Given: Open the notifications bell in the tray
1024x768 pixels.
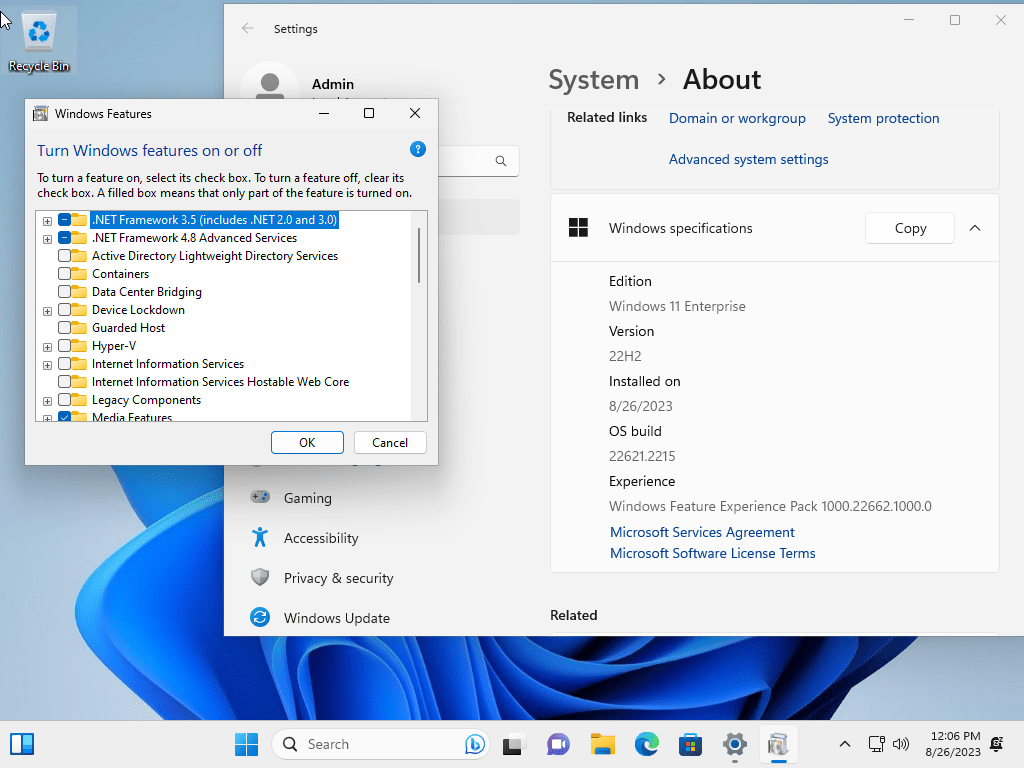Looking at the screenshot, I should 997,744.
